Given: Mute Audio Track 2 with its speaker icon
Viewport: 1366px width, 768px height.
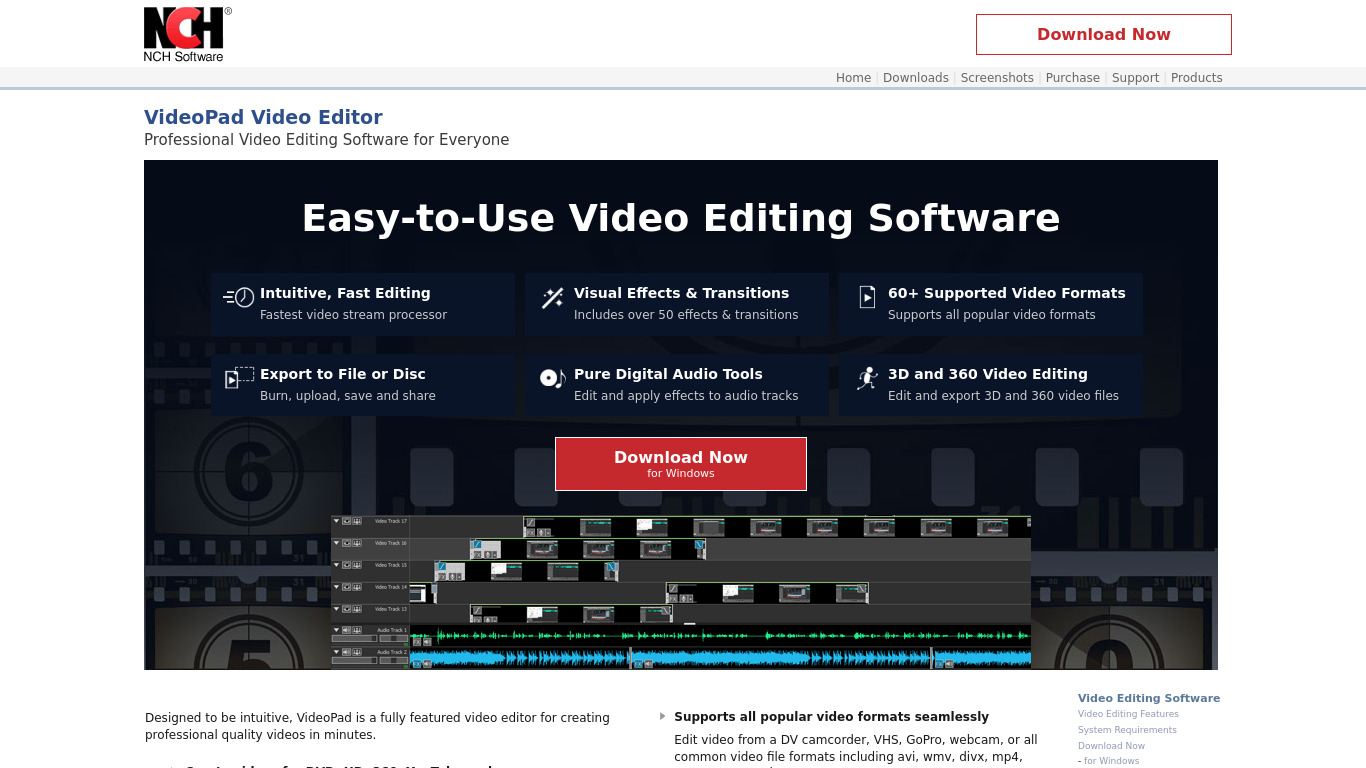Looking at the screenshot, I should click(x=346, y=652).
